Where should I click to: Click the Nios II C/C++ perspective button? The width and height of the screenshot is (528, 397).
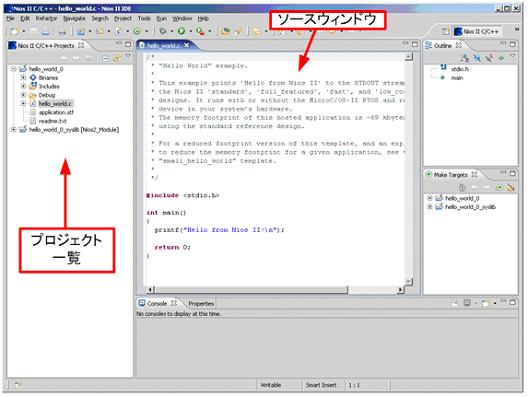[x=477, y=32]
